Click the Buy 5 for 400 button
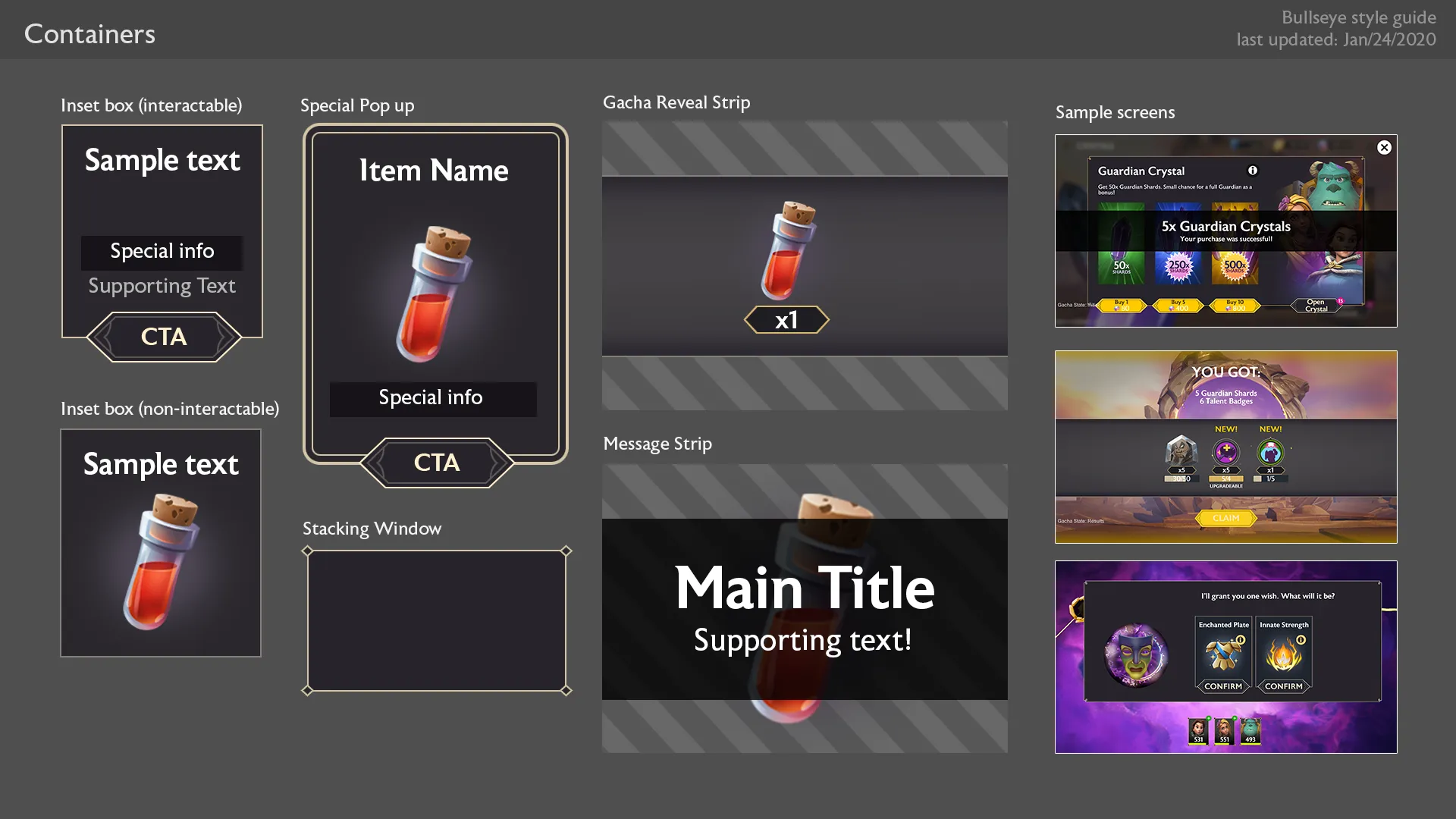 [x=1178, y=306]
